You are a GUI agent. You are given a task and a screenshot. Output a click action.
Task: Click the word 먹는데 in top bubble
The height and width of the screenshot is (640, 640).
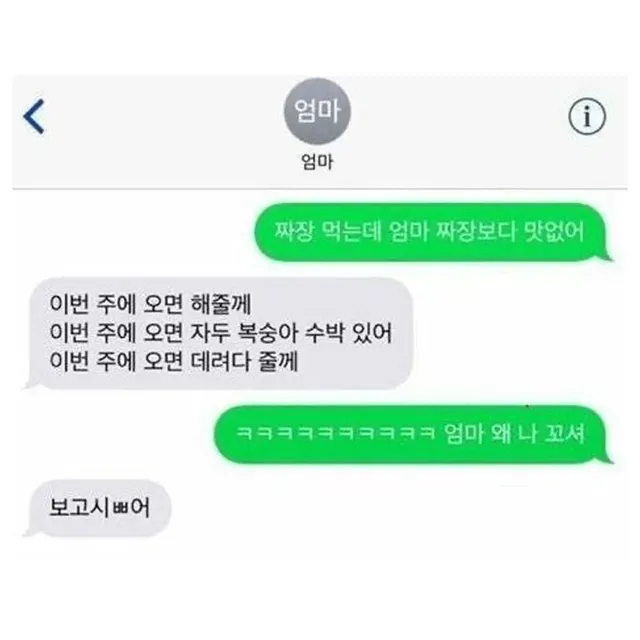tap(351, 232)
